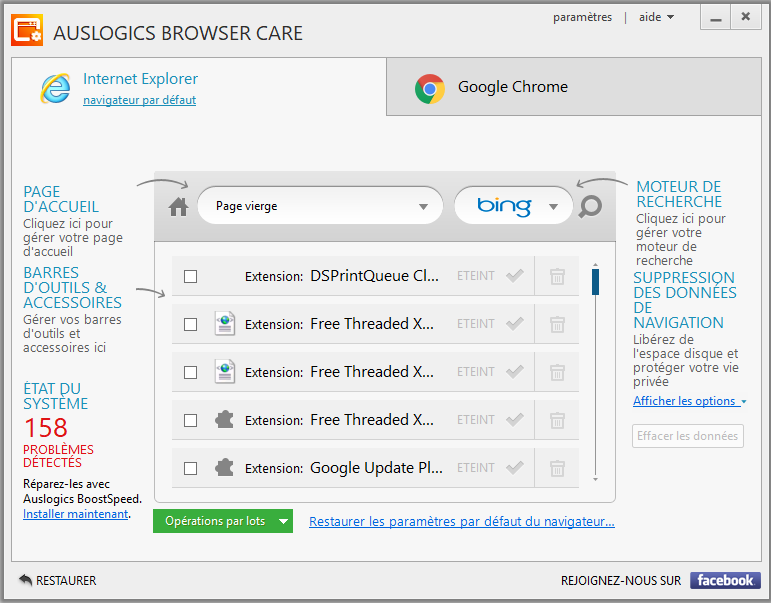Click trash icon for second Free Threaded row
Image resolution: width=771 pixels, height=603 pixels.
pos(557,372)
